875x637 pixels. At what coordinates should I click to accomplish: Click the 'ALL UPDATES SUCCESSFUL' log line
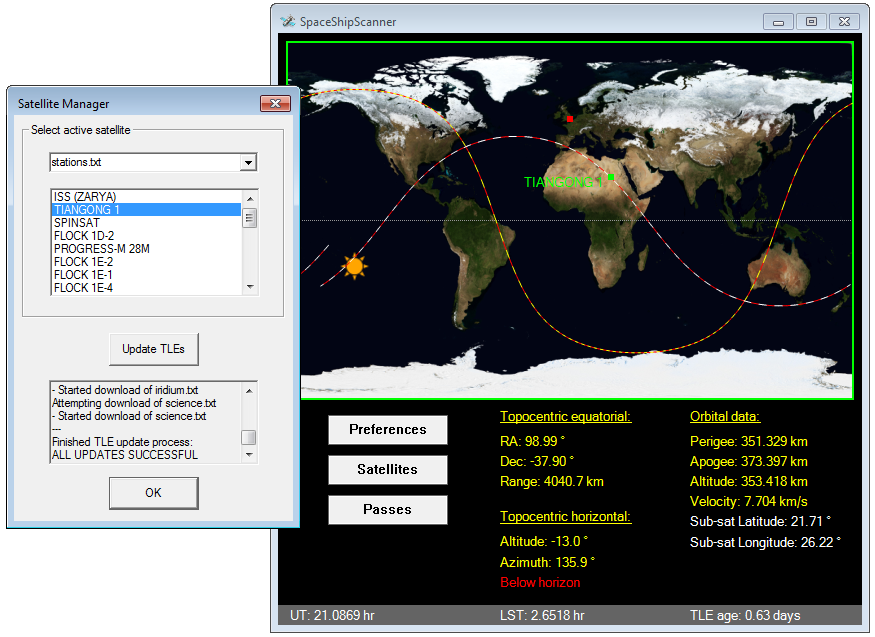pyautogui.click(x=125, y=455)
